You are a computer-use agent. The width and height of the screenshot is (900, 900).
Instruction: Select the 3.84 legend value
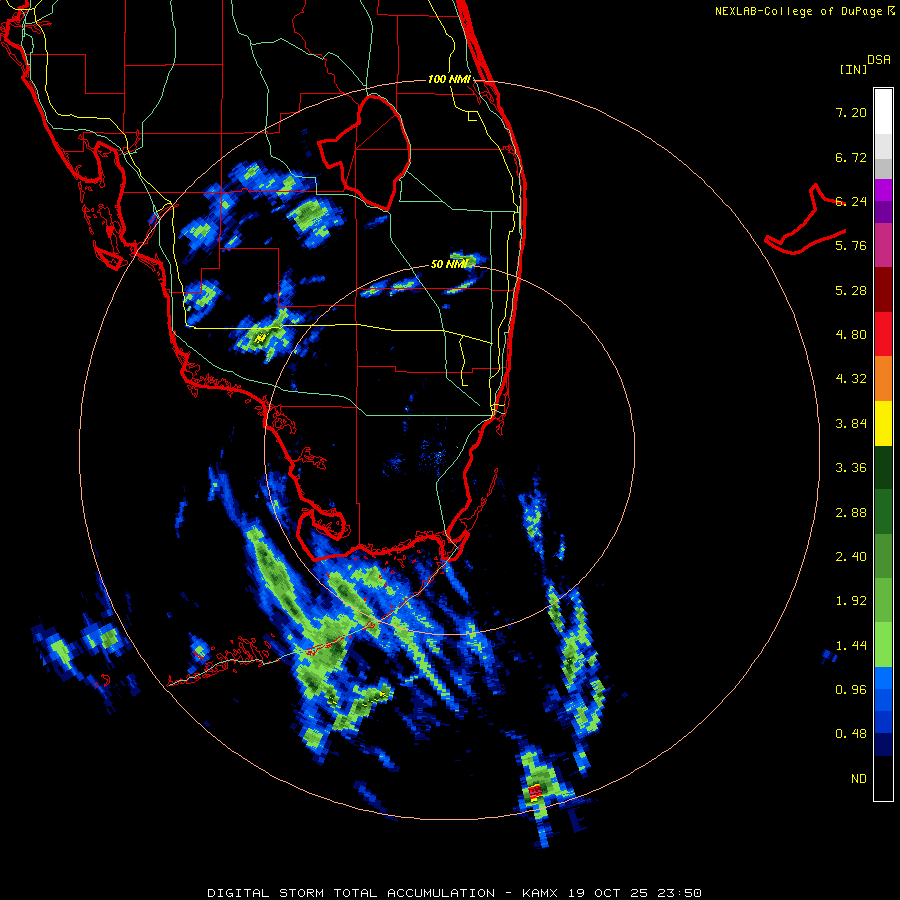pos(851,424)
